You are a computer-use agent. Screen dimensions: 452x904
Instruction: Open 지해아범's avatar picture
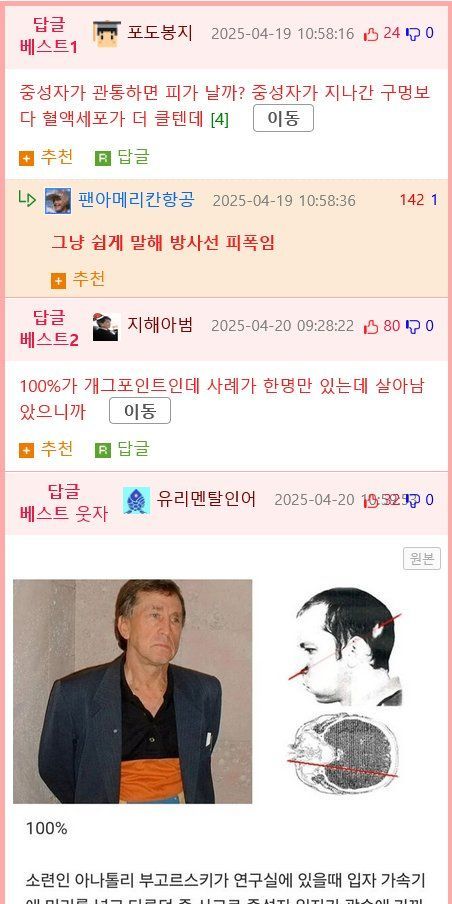click(x=107, y=327)
